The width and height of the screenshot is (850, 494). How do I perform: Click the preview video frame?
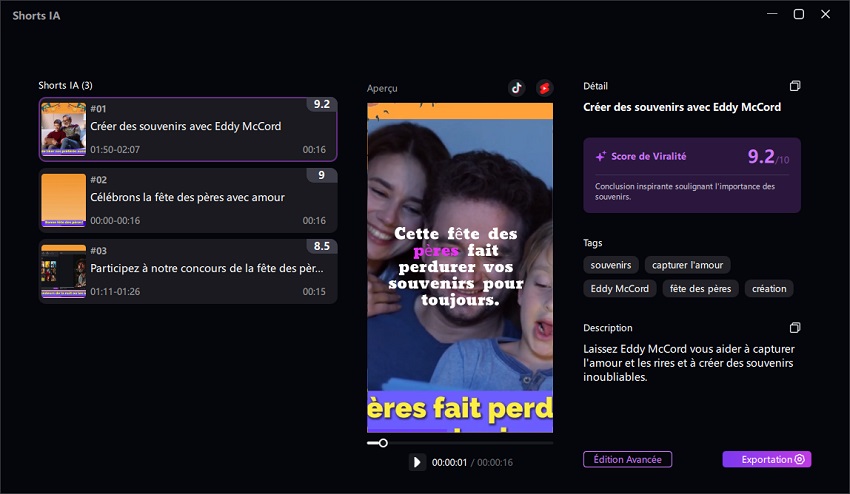460,268
